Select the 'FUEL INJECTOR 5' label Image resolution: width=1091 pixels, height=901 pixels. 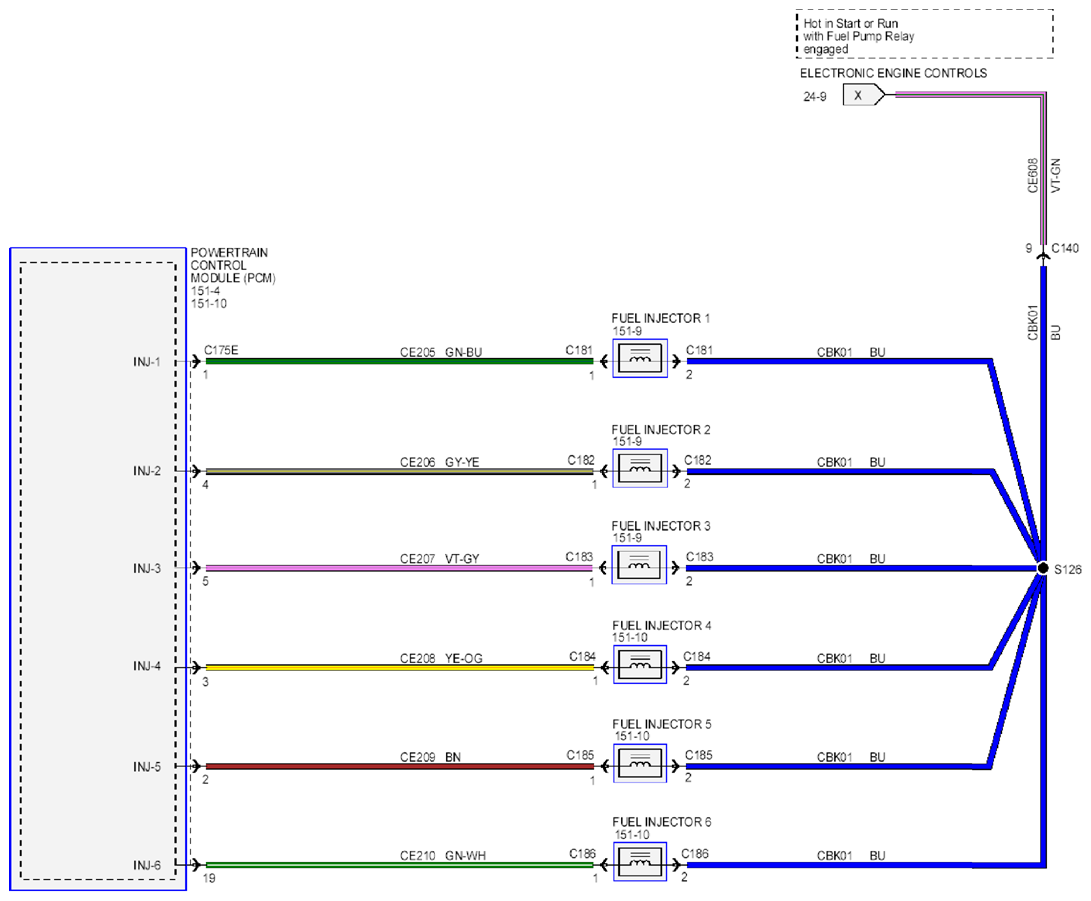(x=661, y=724)
